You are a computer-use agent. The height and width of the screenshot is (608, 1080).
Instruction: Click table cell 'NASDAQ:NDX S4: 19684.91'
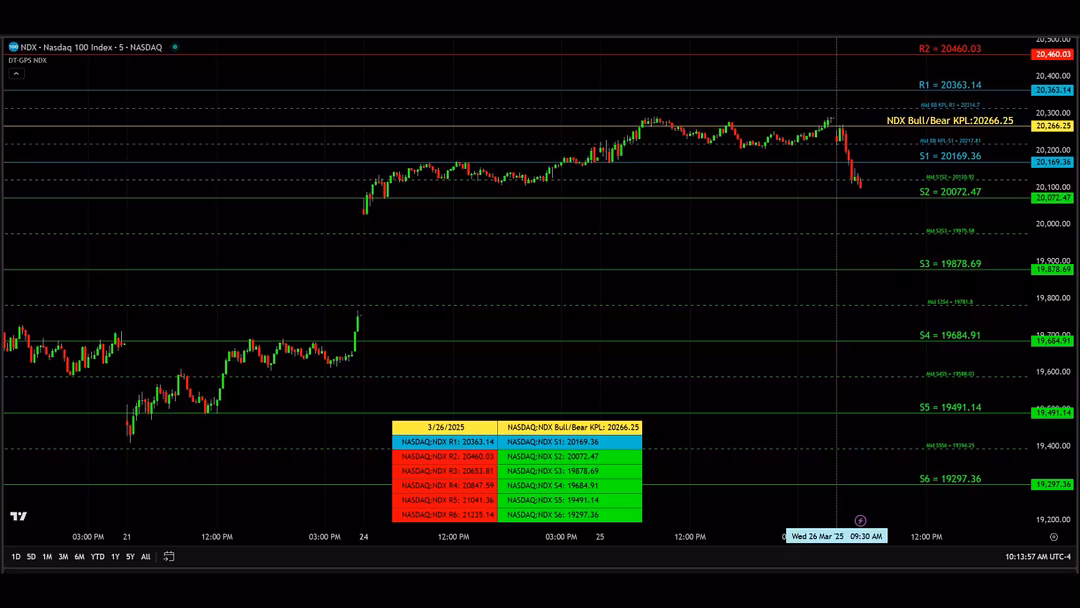[570, 485]
